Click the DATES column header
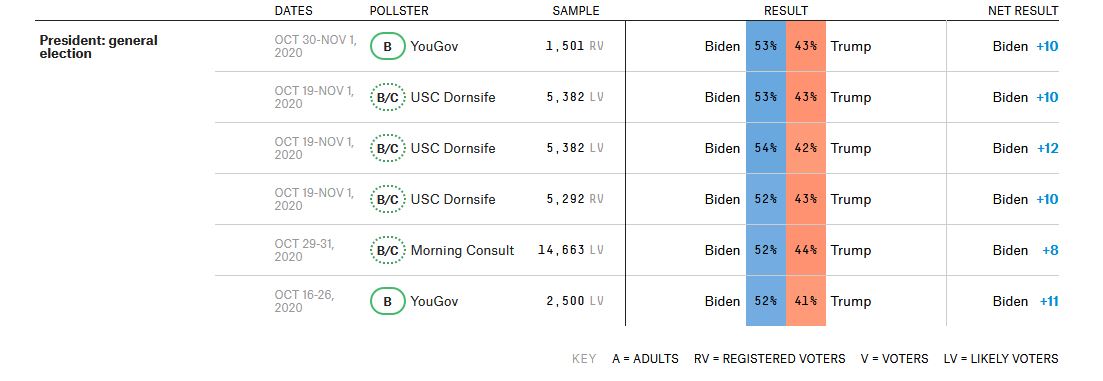 [293, 11]
